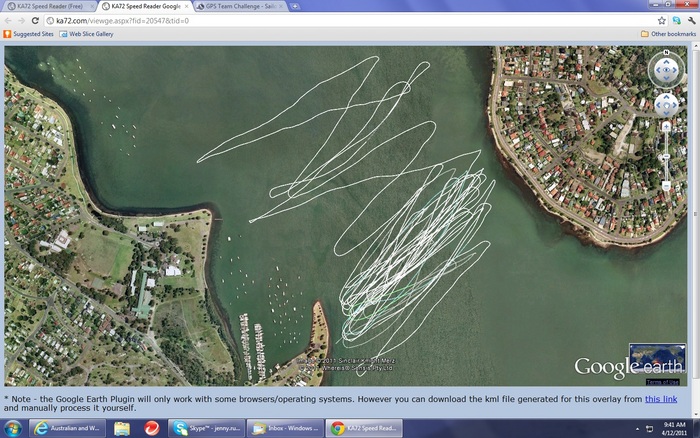The image size is (700, 438).
Task: Zoom in with the plus button
Action: pos(666,127)
